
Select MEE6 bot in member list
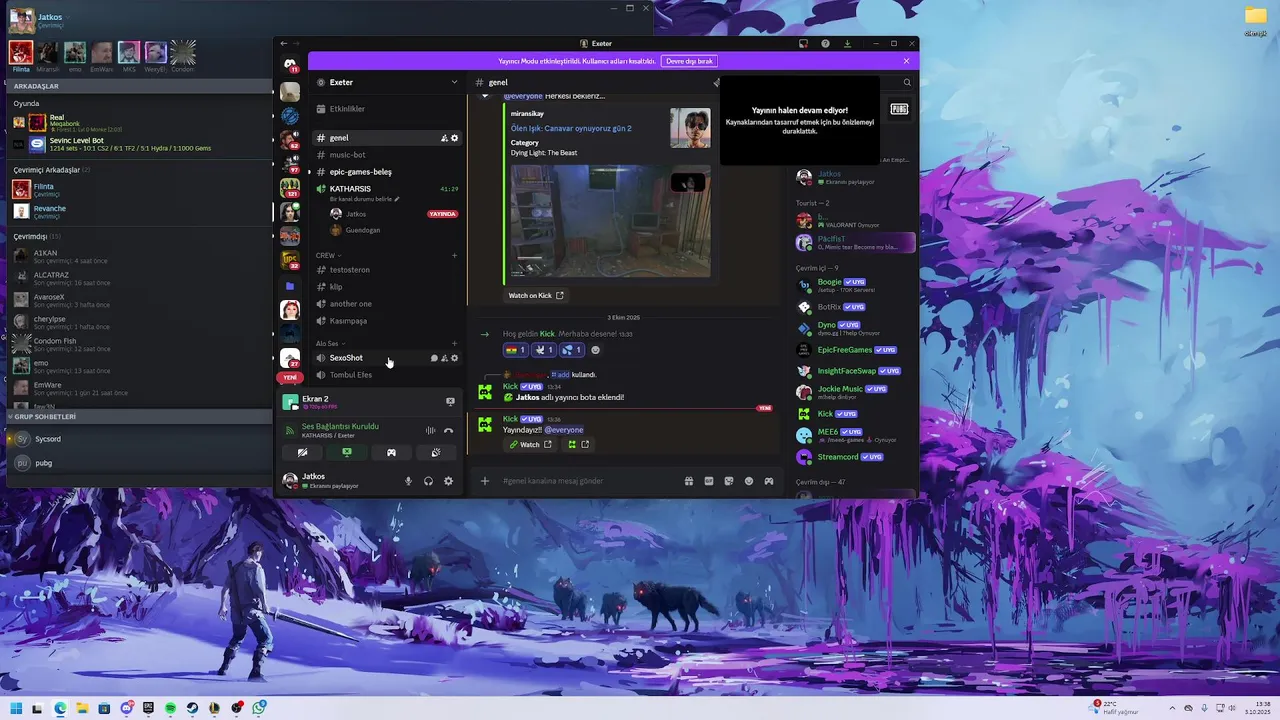point(855,435)
